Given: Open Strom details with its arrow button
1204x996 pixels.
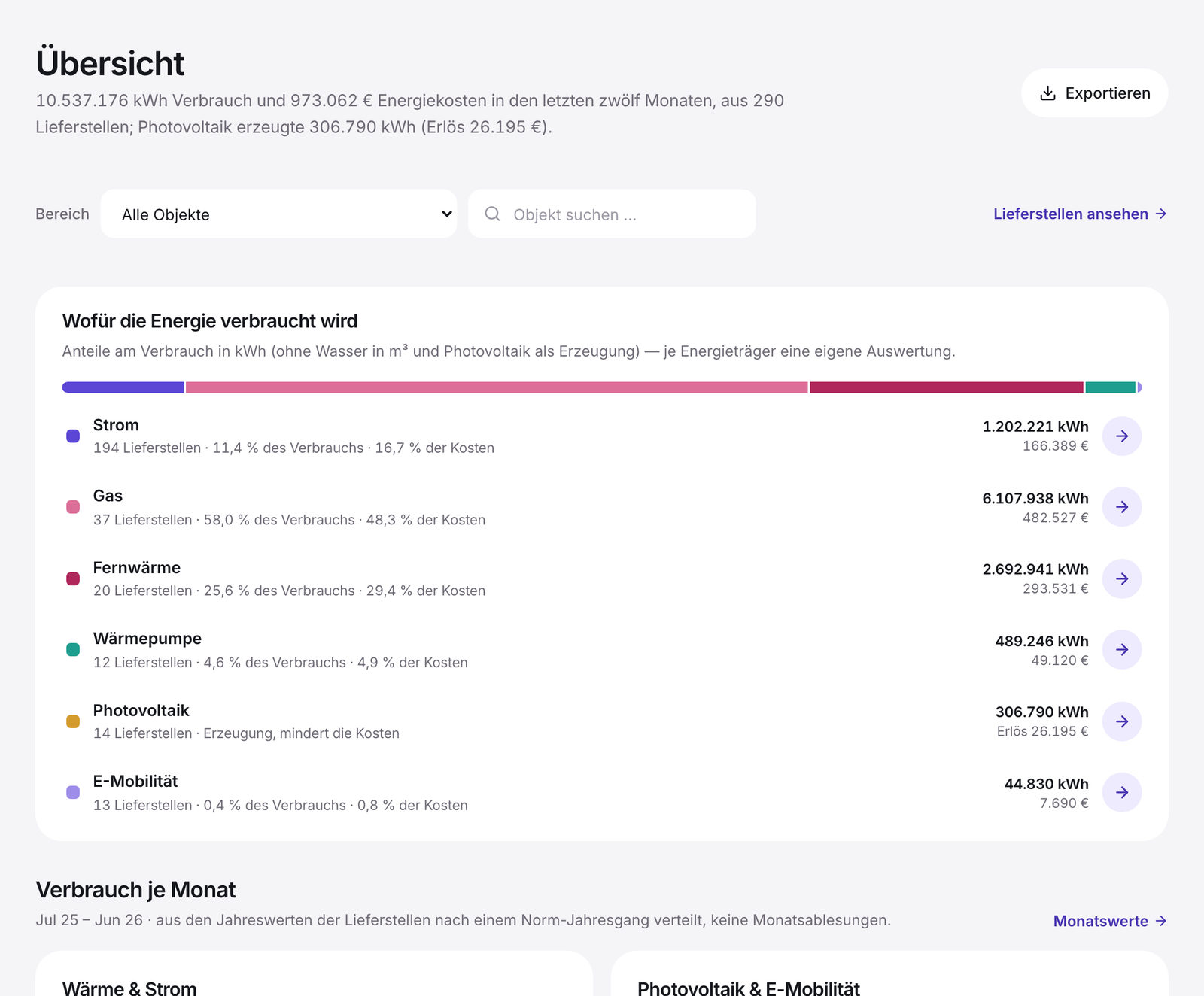Looking at the screenshot, I should tap(1121, 436).
